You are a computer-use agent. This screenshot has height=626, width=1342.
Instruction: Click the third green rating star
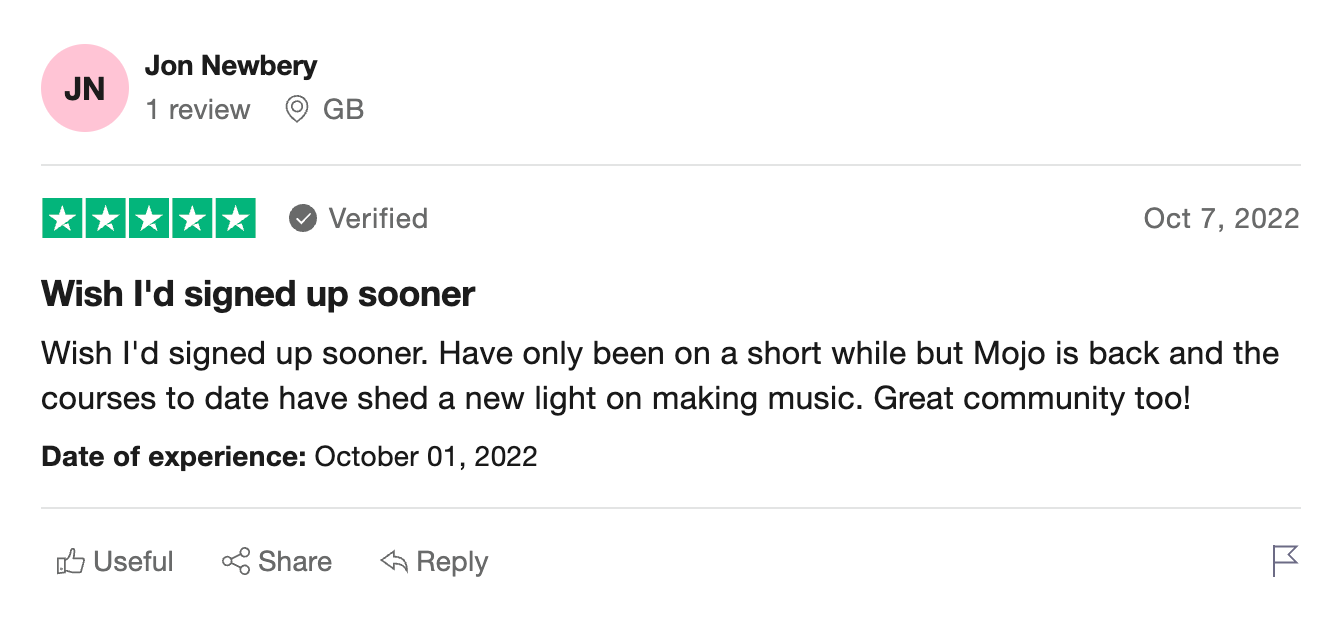click(149, 219)
